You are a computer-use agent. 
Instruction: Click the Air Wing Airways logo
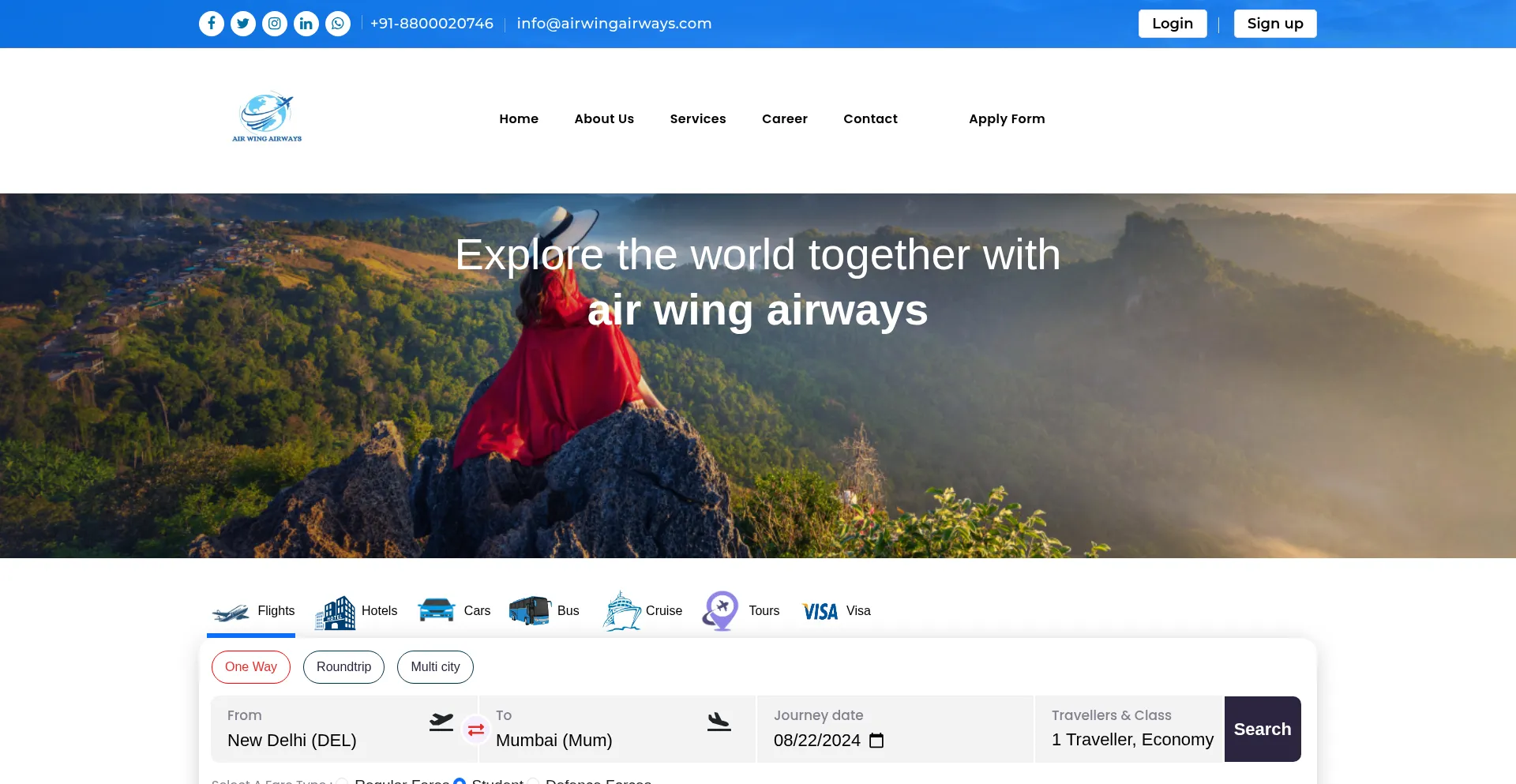pyautogui.click(x=267, y=118)
